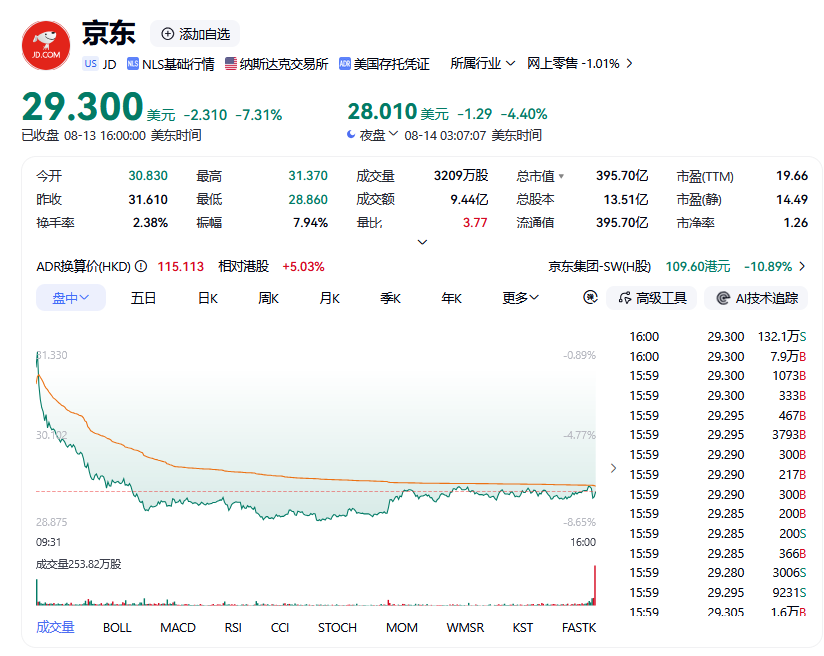
Task: Click the 3793B trade row at 29.295
Action: (718, 435)
